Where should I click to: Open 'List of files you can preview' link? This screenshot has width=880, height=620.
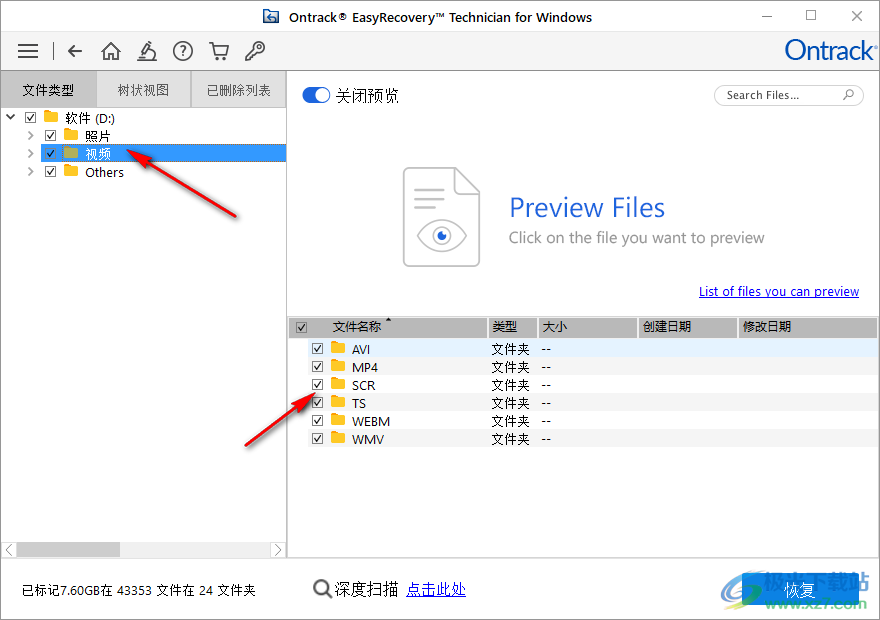click(x=778, y=291)
